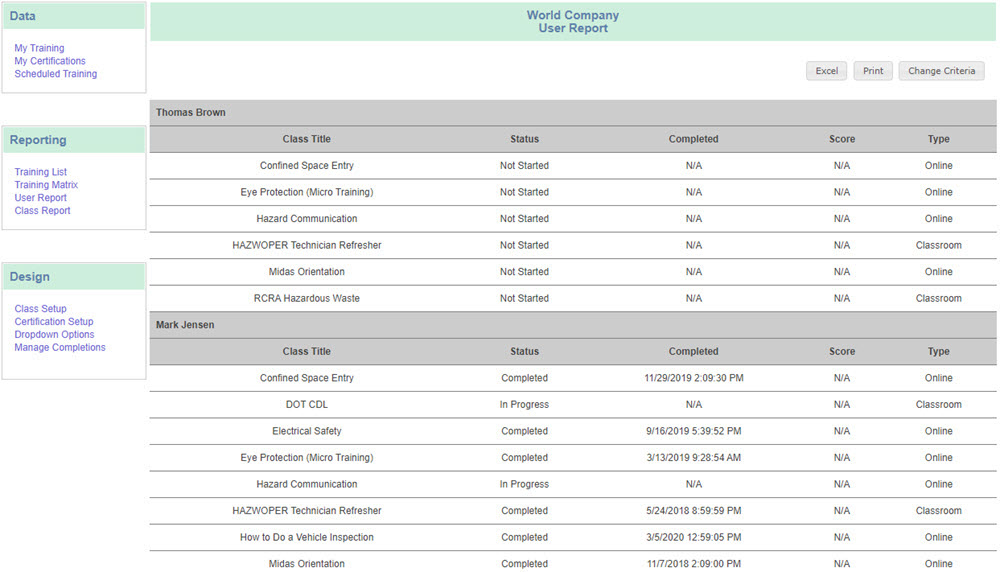Screen dimensions: 1000x572
Task: Click the Print button
Action: [873, 71]
